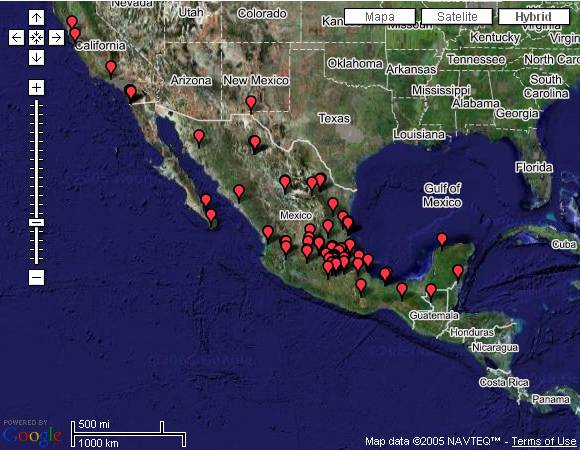
Task: Pan the map up with the arrow
Action: coord(36,17)
